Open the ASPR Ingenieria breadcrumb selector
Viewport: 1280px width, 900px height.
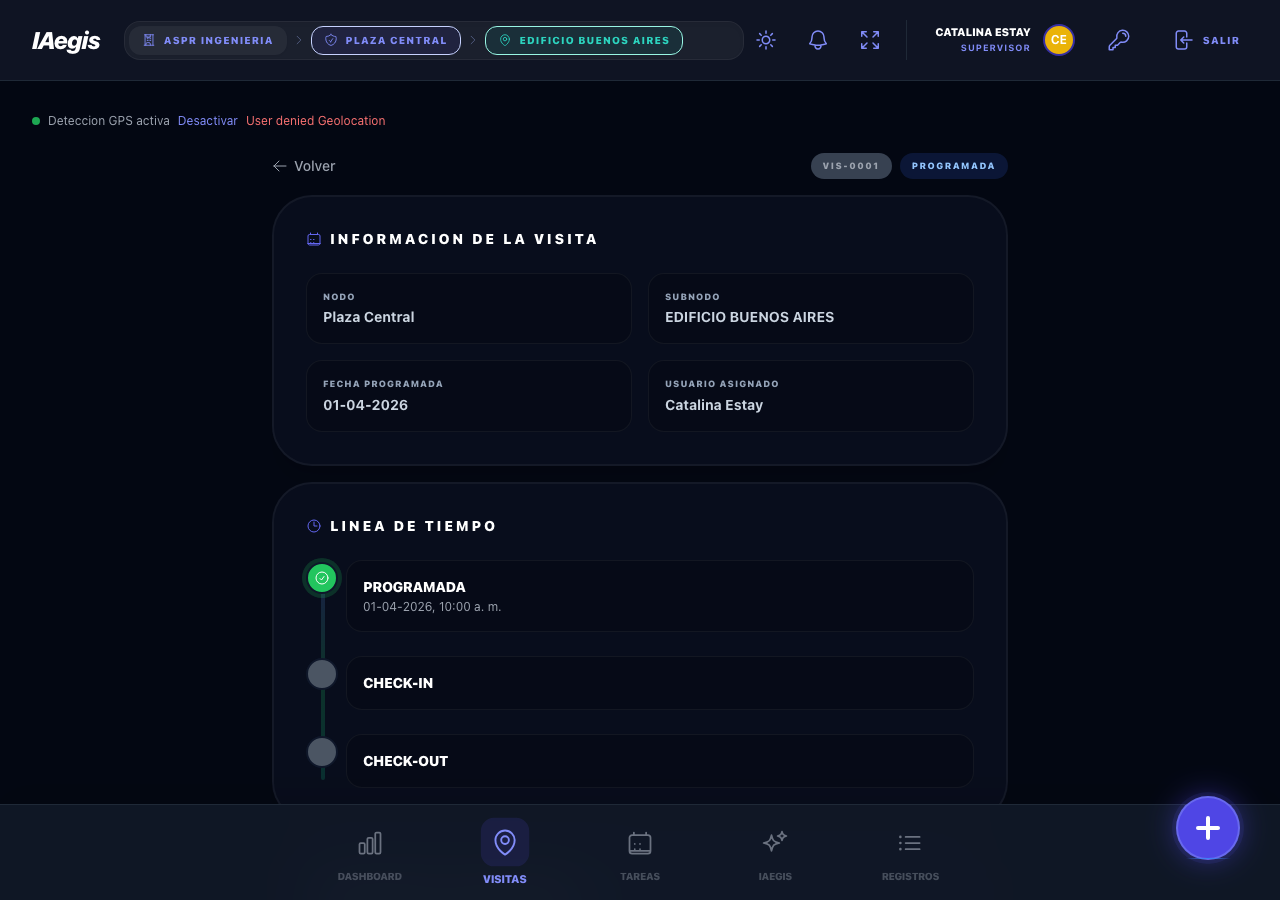click(208, 41)
